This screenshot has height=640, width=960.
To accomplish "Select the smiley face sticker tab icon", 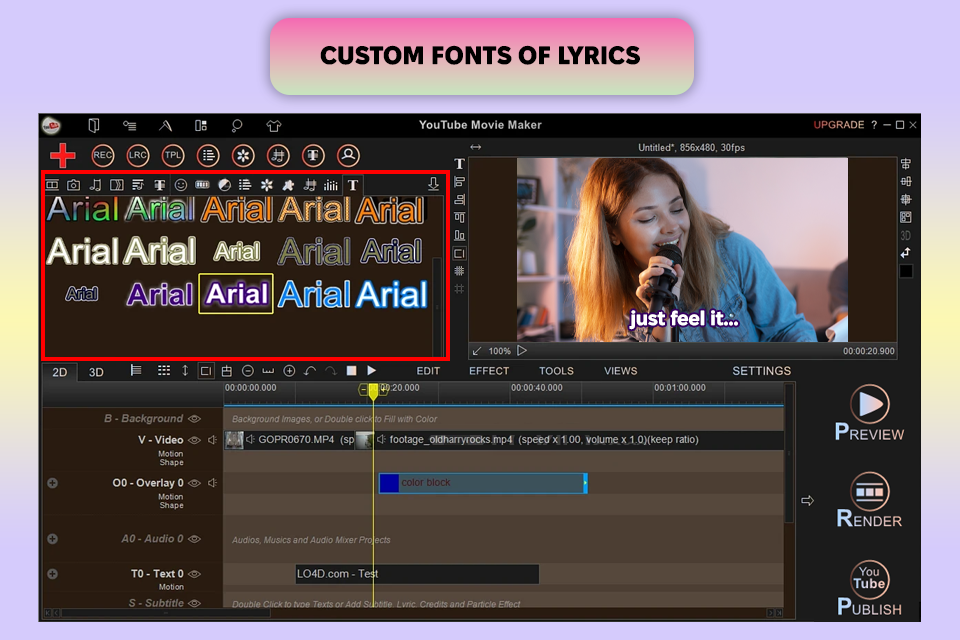I will click(x=181, y=184).
